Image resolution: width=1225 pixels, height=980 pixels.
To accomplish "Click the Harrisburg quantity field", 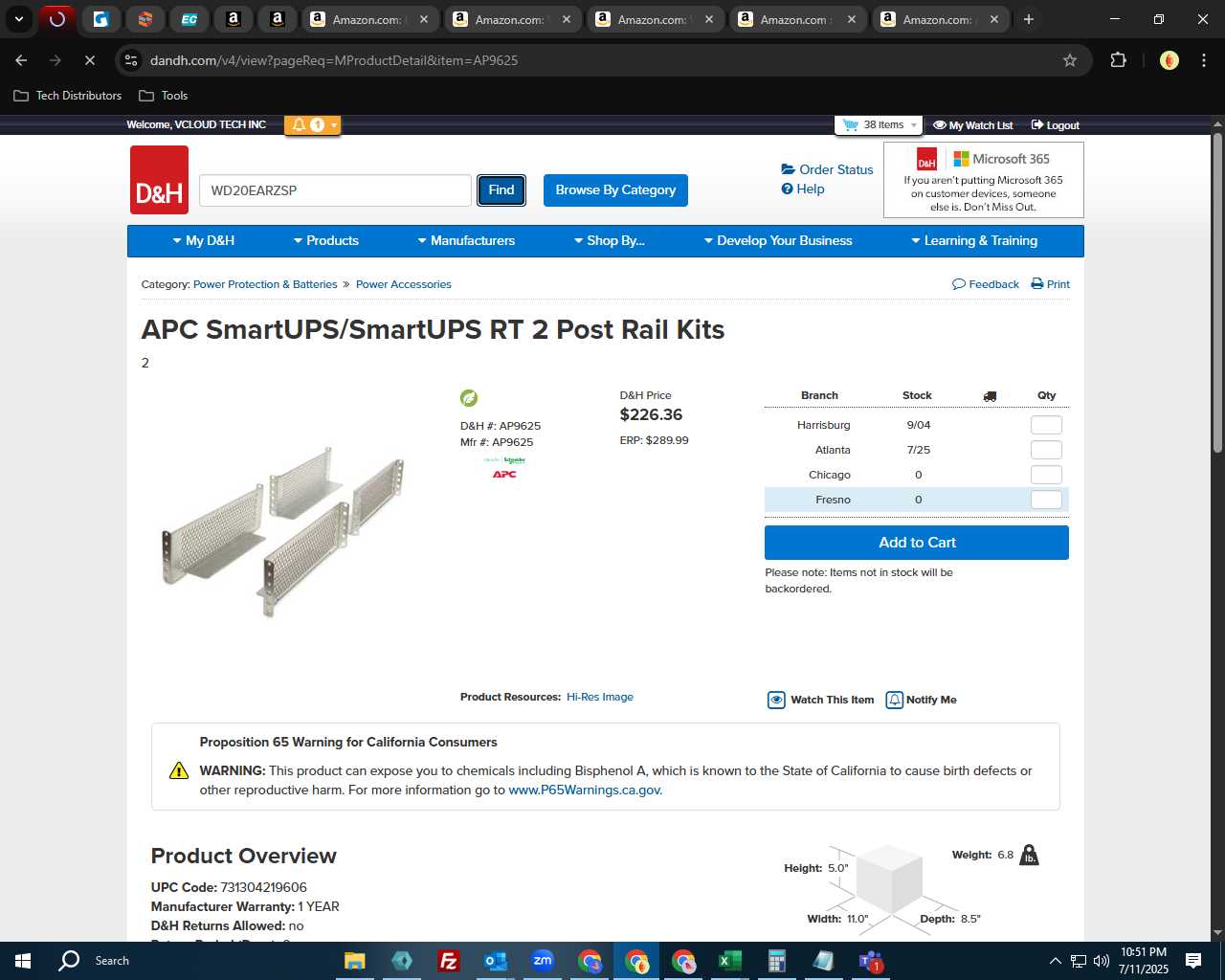I will (x=1046, y=425).
